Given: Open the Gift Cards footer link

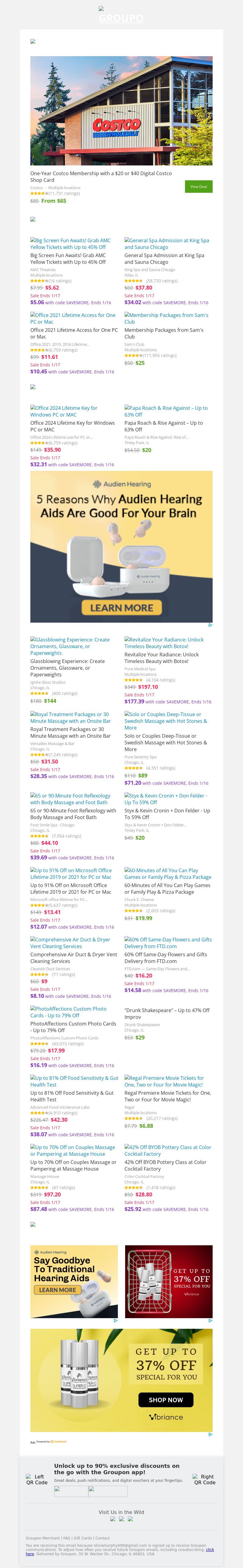Looking at the screenshot, I should pos(83,1538).
